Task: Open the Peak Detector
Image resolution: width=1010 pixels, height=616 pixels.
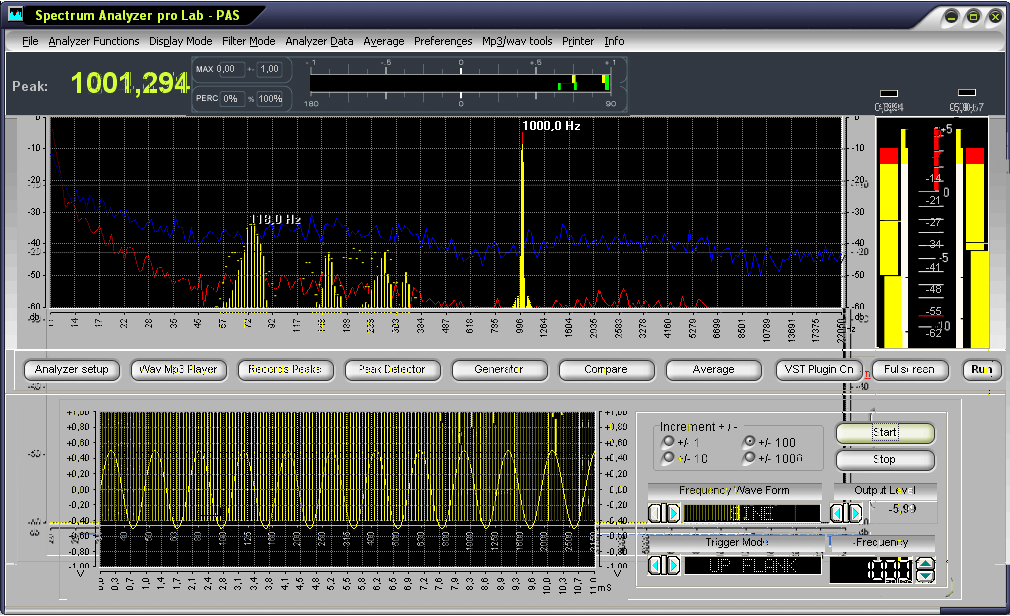Action: (392, 370)
